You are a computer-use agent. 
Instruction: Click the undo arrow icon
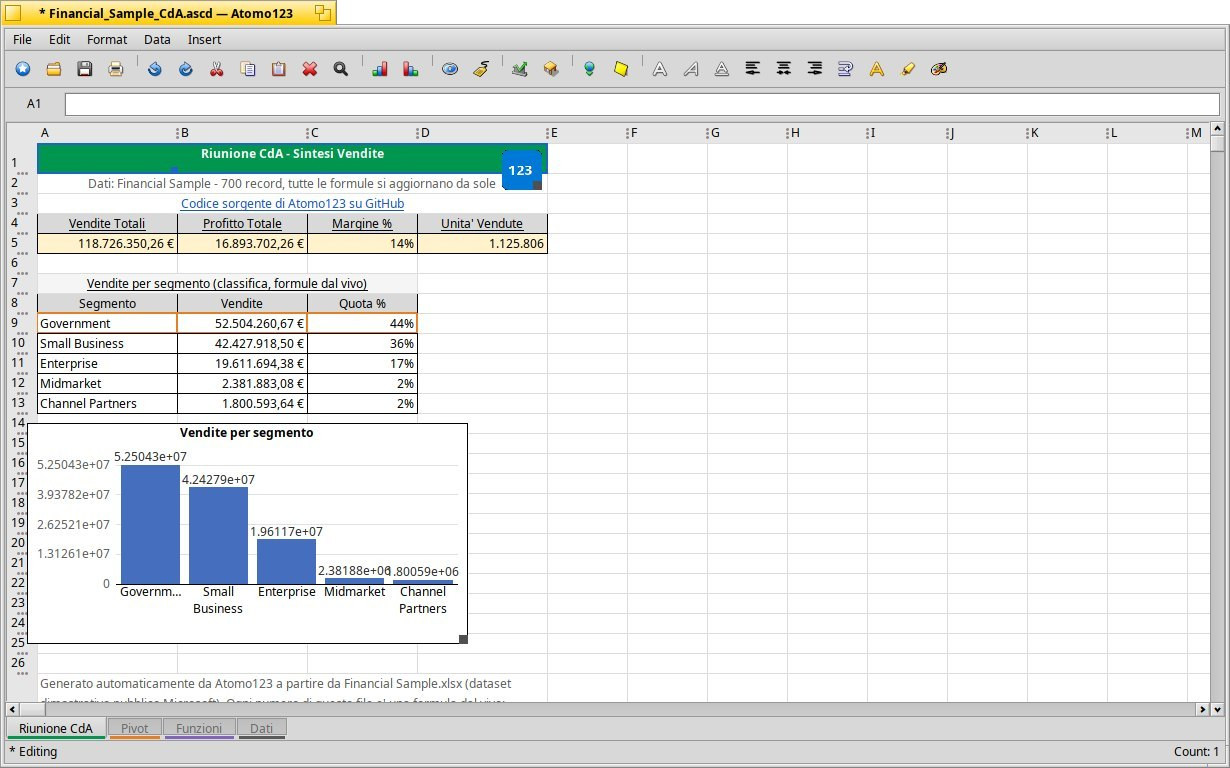pos(154,69)
